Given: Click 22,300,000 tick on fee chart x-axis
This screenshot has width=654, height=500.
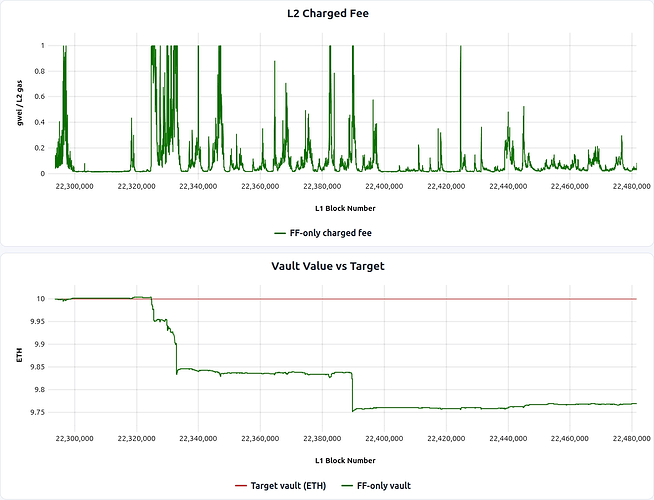Looking at the screenshot, I should point(72,185).
